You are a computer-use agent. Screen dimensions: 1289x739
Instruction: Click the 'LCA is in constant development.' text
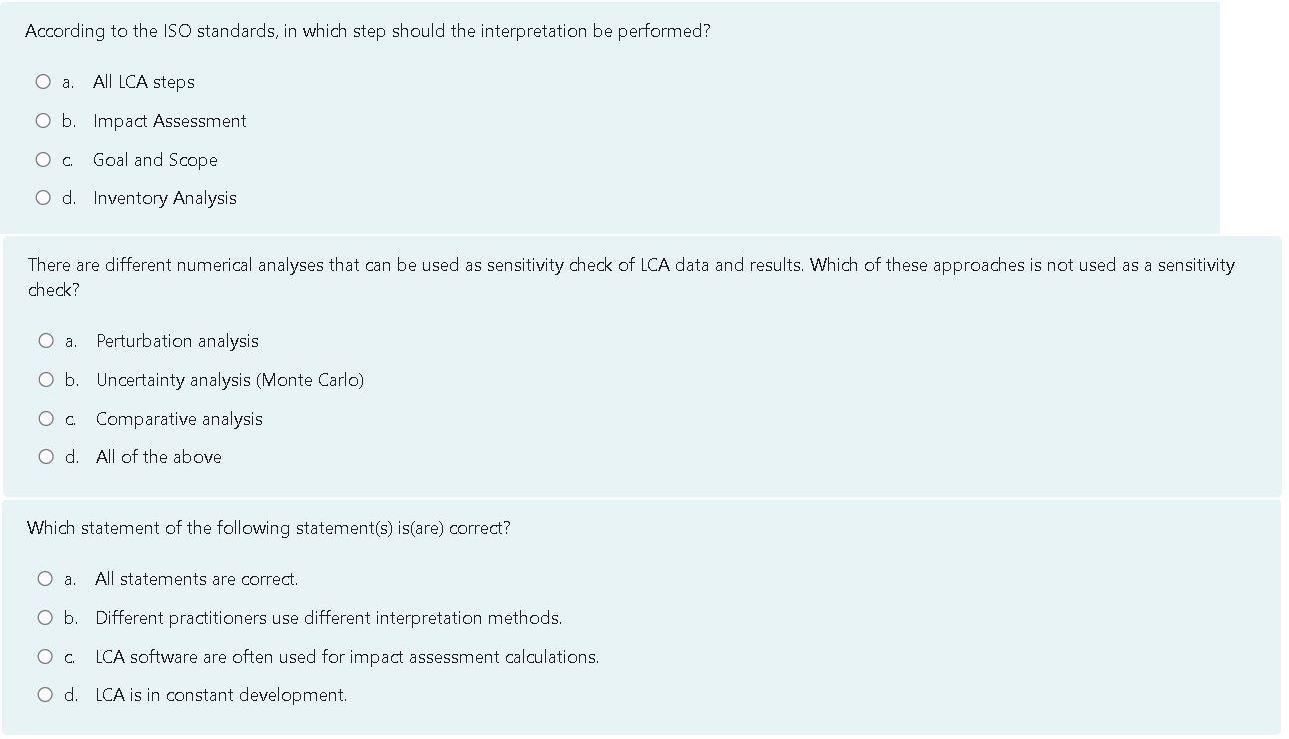(x=221, y=695)
